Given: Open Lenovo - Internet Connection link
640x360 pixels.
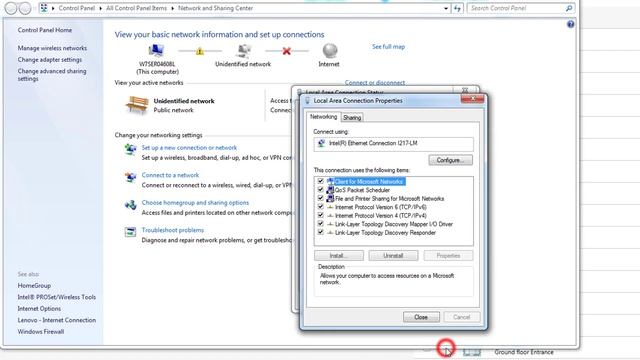Looking at the screenshot, I should (x=57, y=320).
